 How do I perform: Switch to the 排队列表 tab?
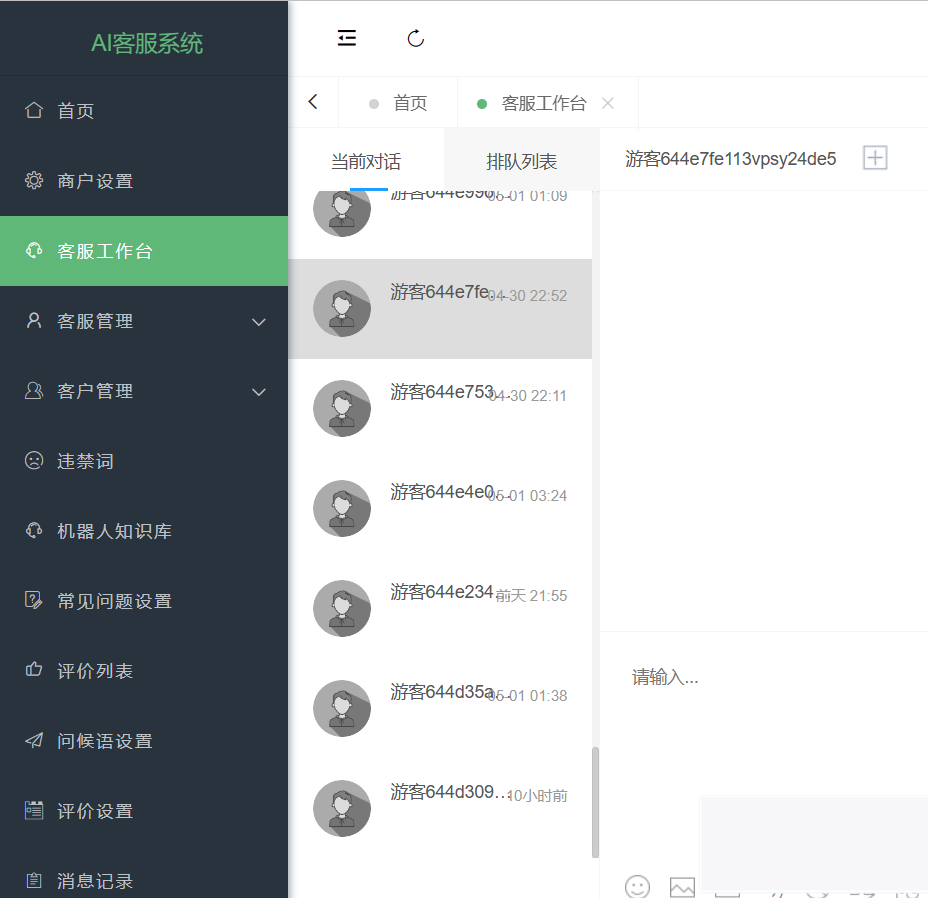[x=520, y=161]
